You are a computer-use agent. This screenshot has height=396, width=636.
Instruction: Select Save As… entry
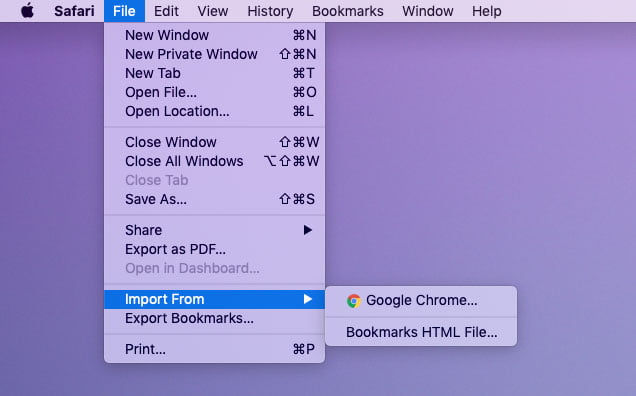point(215,200)
